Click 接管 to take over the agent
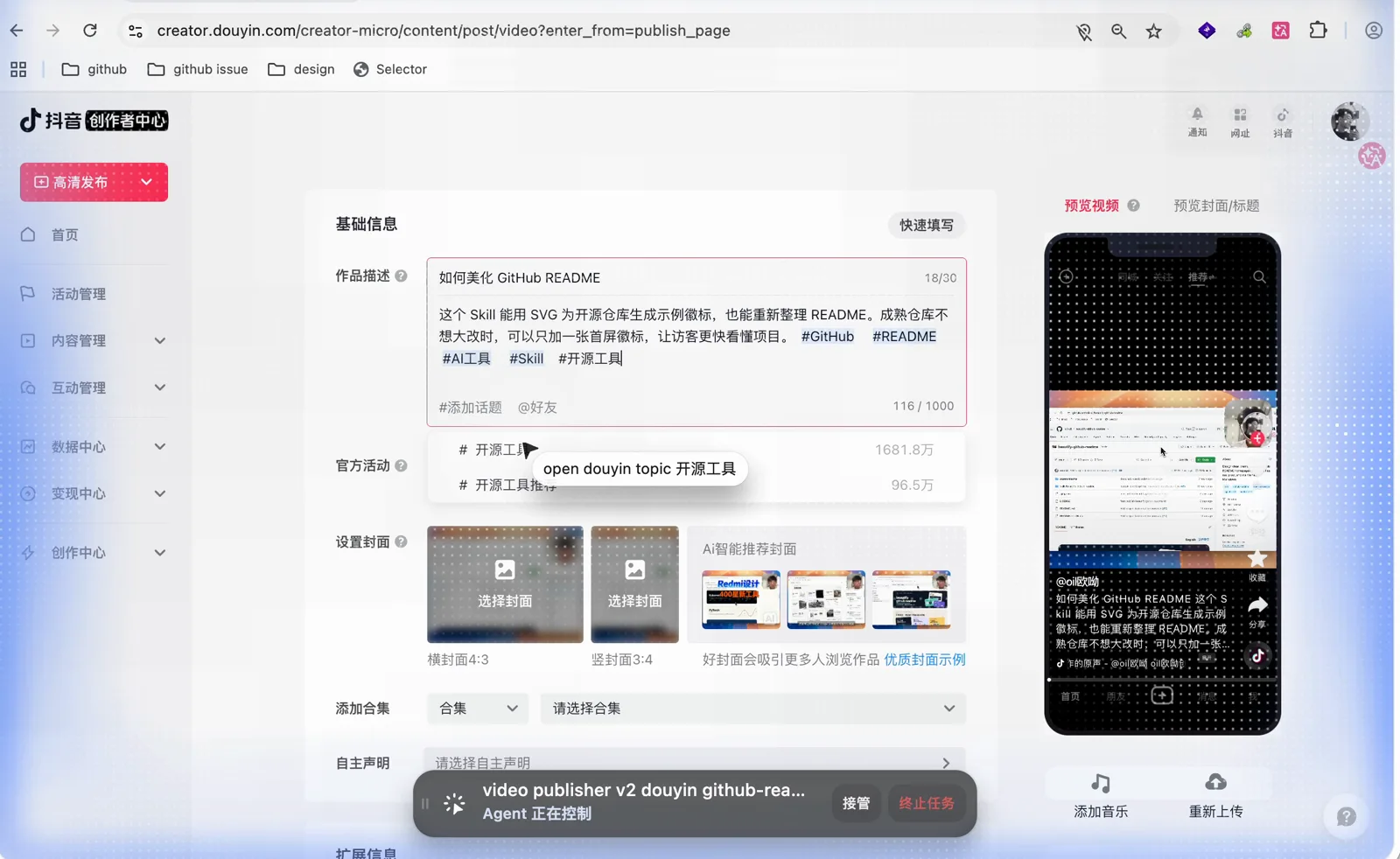This screenshot has height=859, width=1400. pos(856,803)
